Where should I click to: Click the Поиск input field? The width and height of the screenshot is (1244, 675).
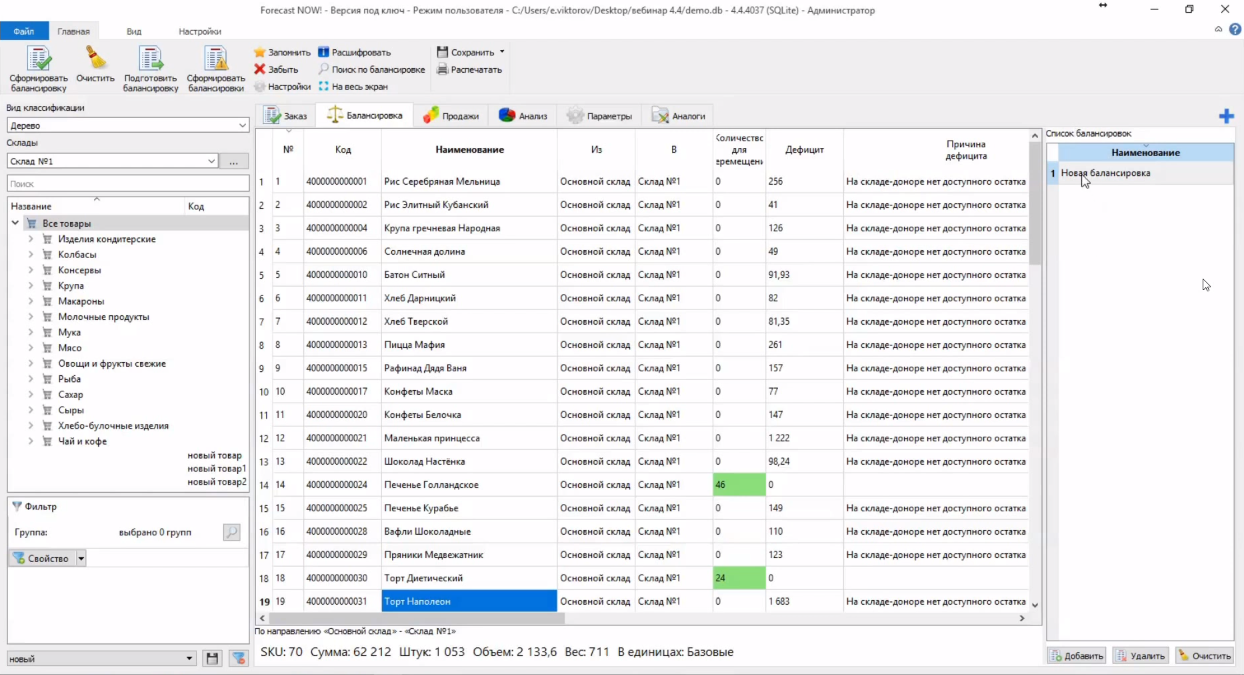click(128, 184)
